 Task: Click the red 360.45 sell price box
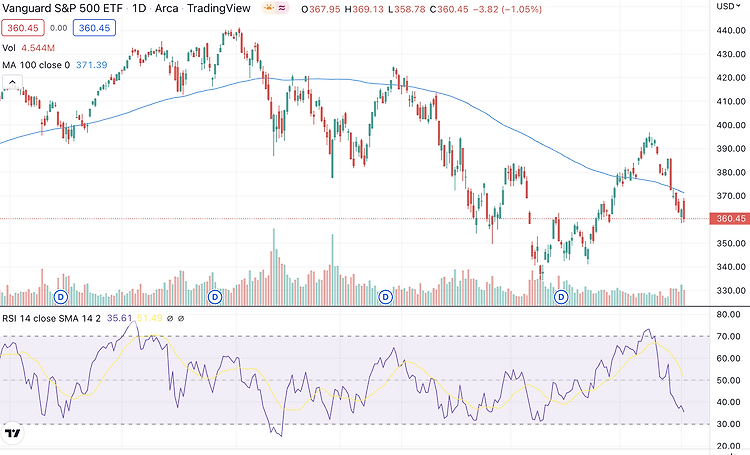pyautogui.click(x=22, y=28)
